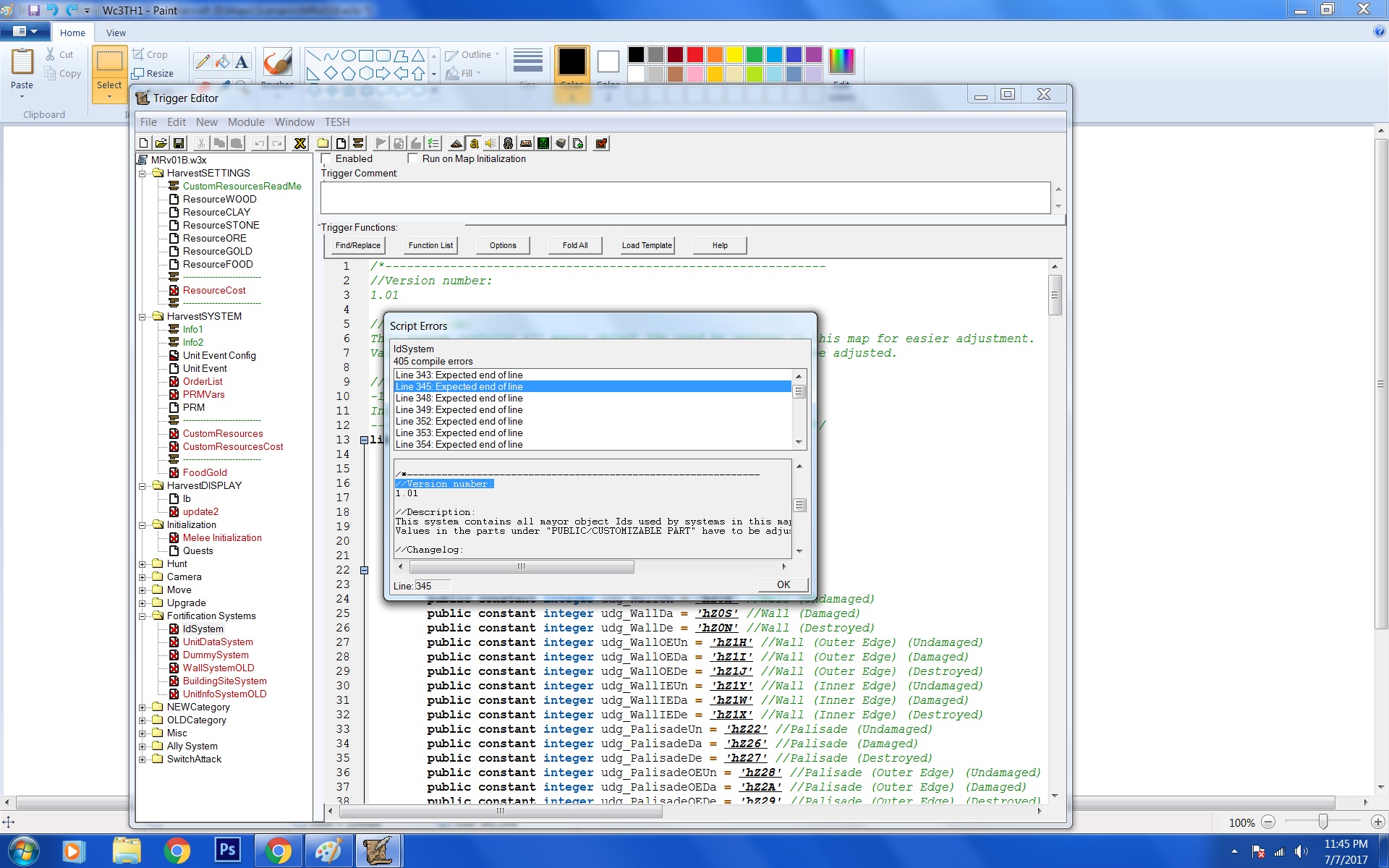Expand the Camera folder
Viewport: 1389px width, 868px height.
coord(143,577)
